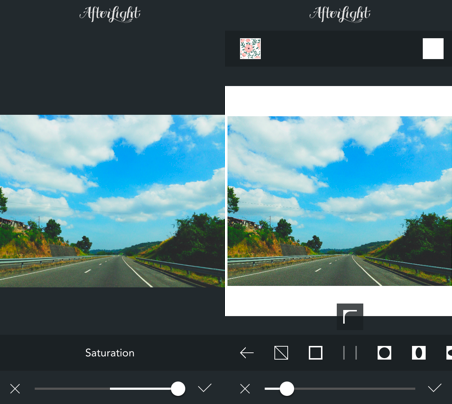452x404 pixels.
Task: Apply the frame with the right checkmark
Action: tap(435, 388)
